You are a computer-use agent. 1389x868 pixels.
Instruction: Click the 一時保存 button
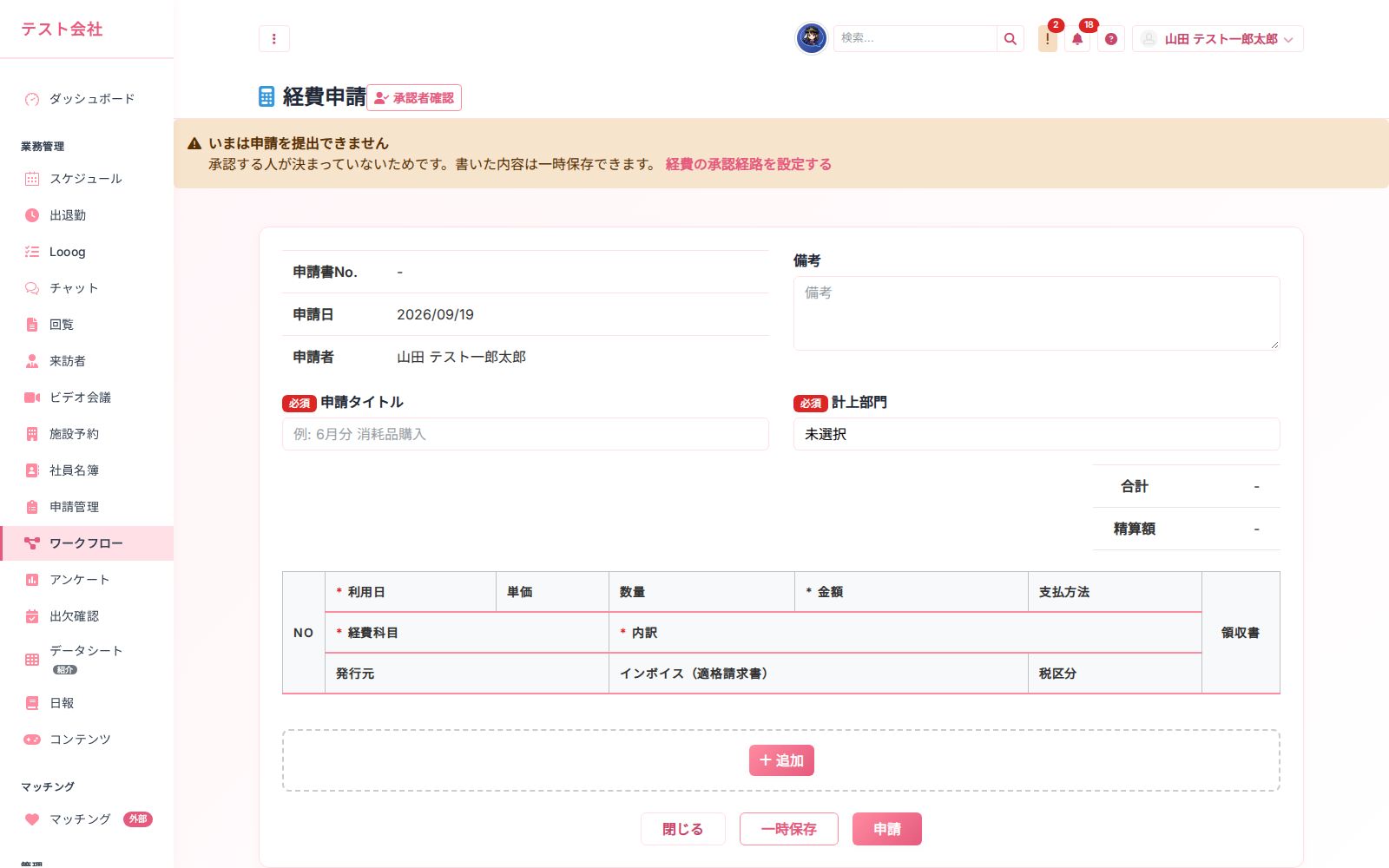pos(789,829)
